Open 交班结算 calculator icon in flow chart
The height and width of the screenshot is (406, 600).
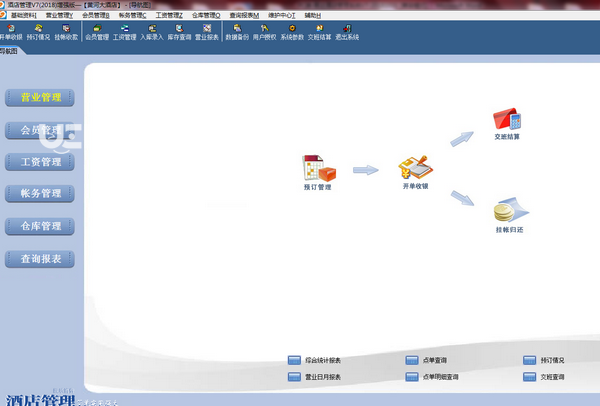(x=507, y=124)
